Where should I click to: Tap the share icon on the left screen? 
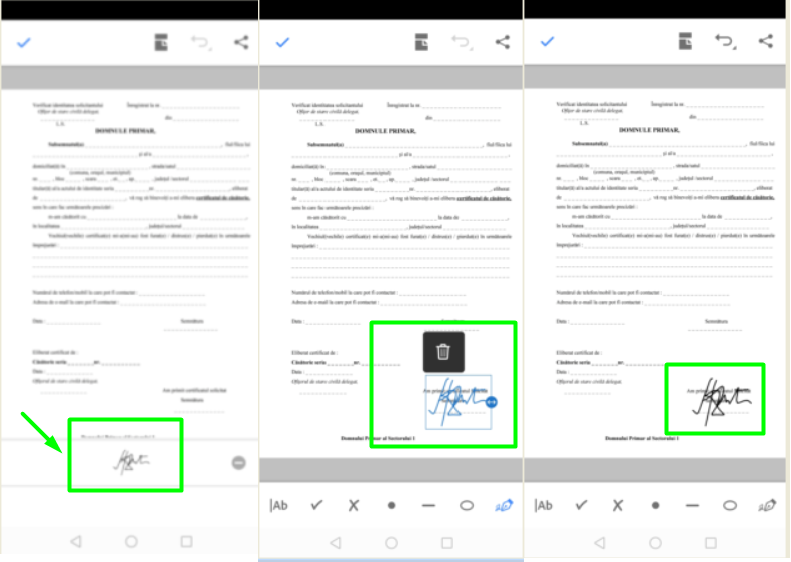pyautogui.click(x=241, y=42)
